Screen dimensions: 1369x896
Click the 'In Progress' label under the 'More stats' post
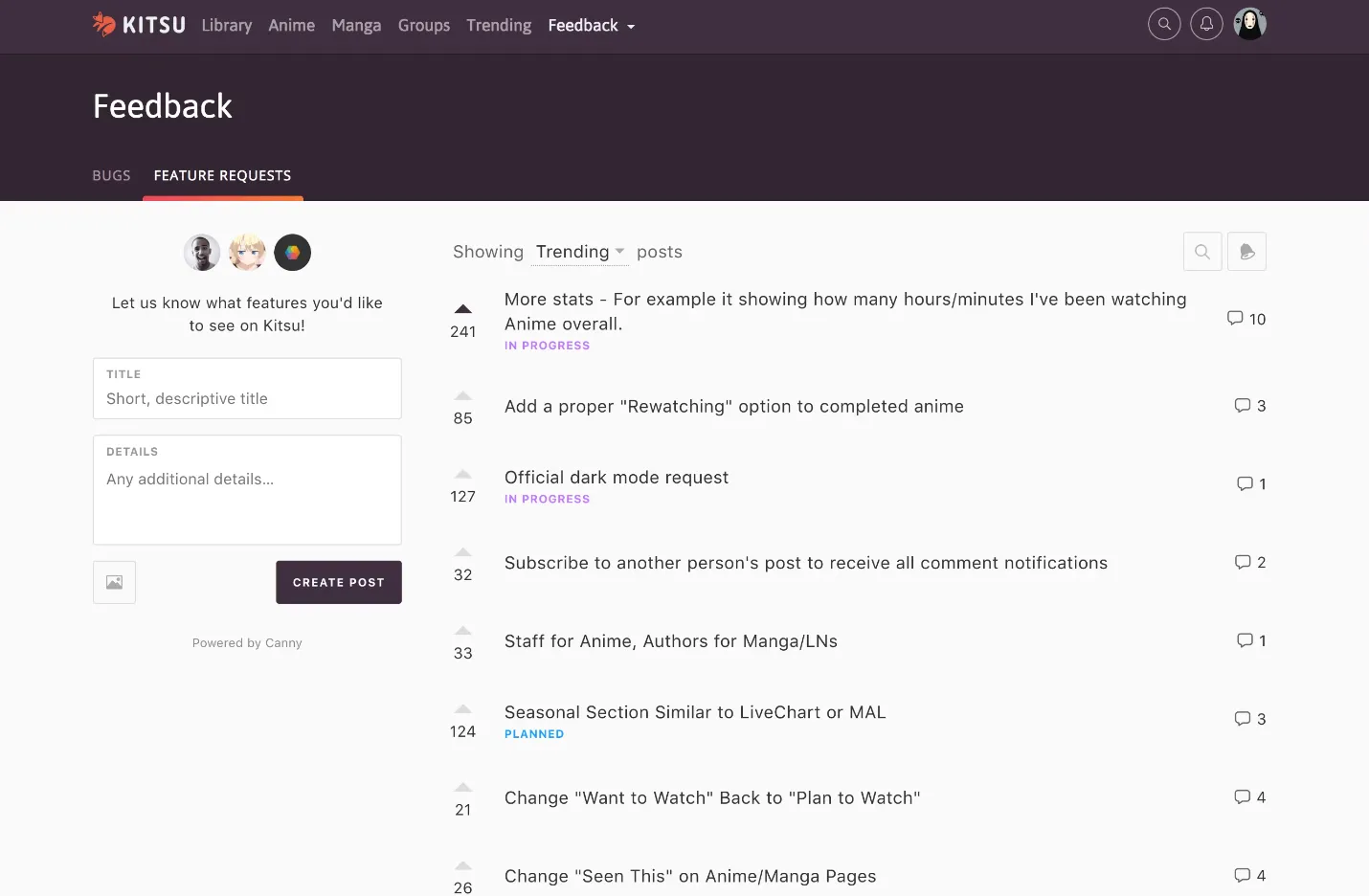coord(547,346)
